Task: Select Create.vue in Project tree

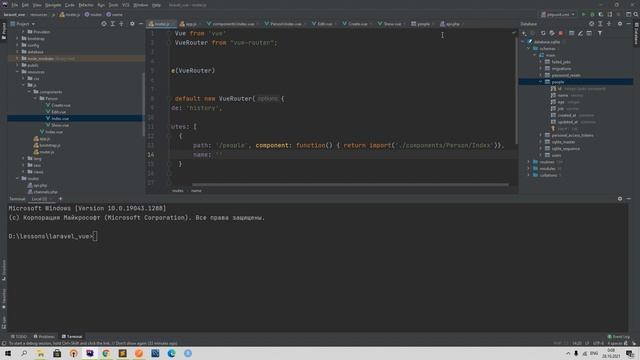Action: (x=61, y=105)
